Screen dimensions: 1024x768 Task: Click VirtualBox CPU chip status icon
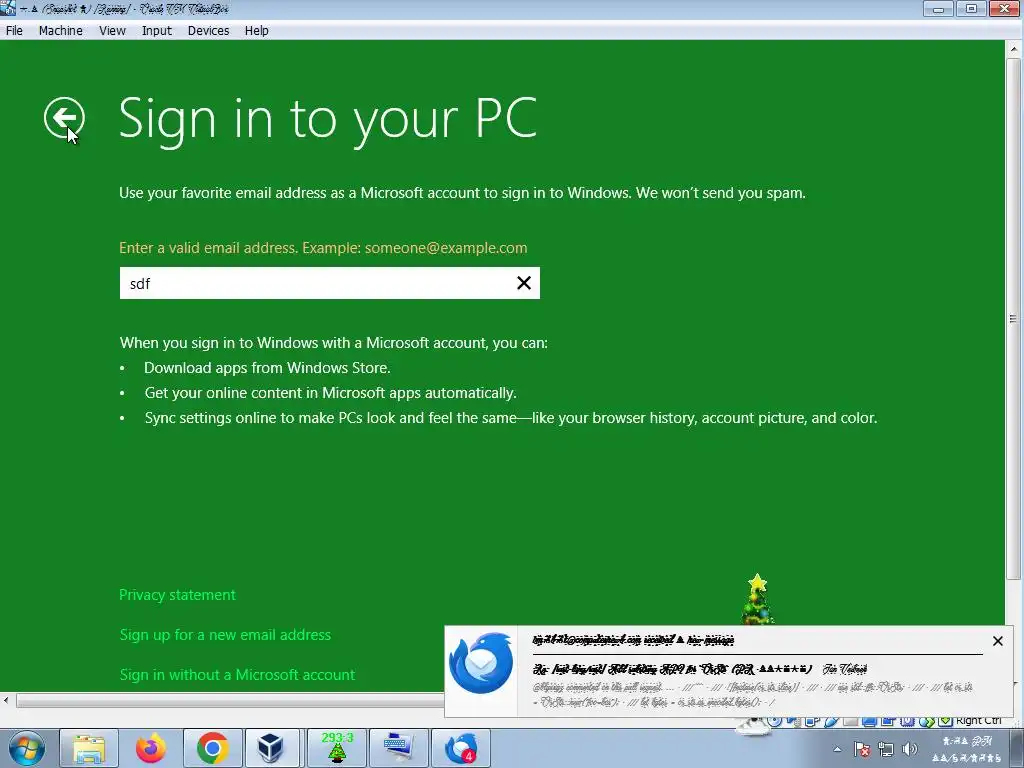point(907,721)
